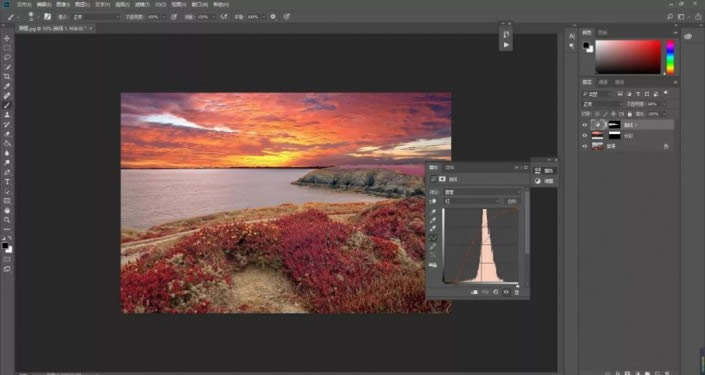Select the Crop tool
Image resolution: width=705 pixels, height=375 pixels.
pyautogui.click(x=7, y=76)
